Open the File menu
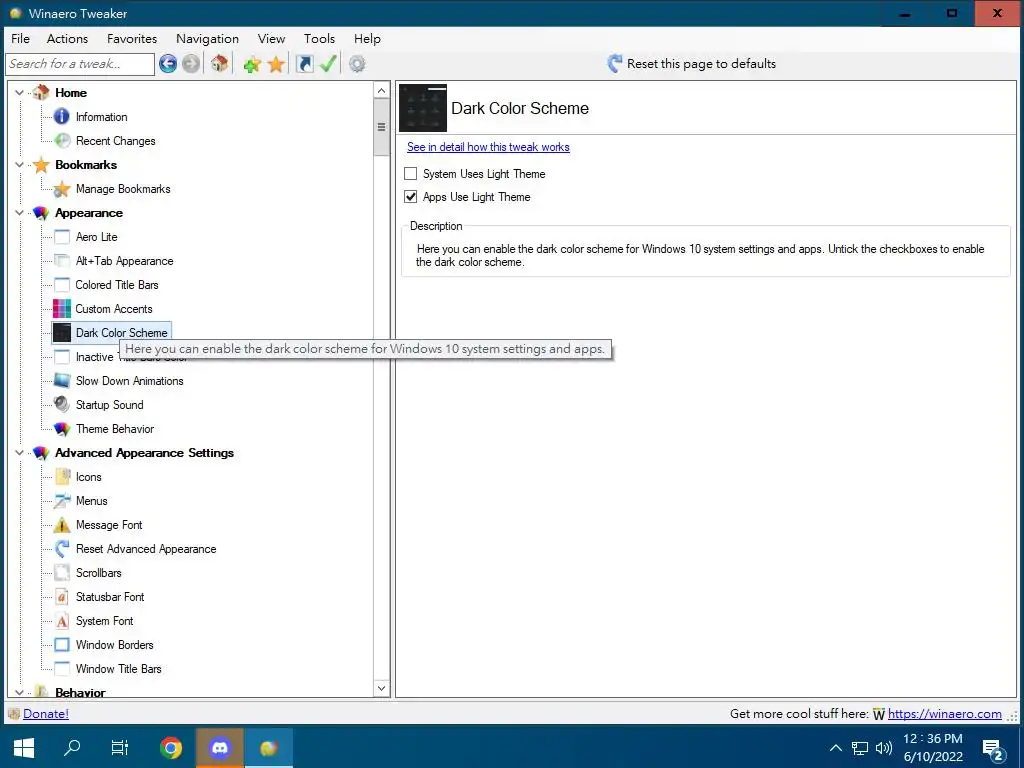Image resolution: width=1024 pixels, height=768 pixels. coord(20,39)
